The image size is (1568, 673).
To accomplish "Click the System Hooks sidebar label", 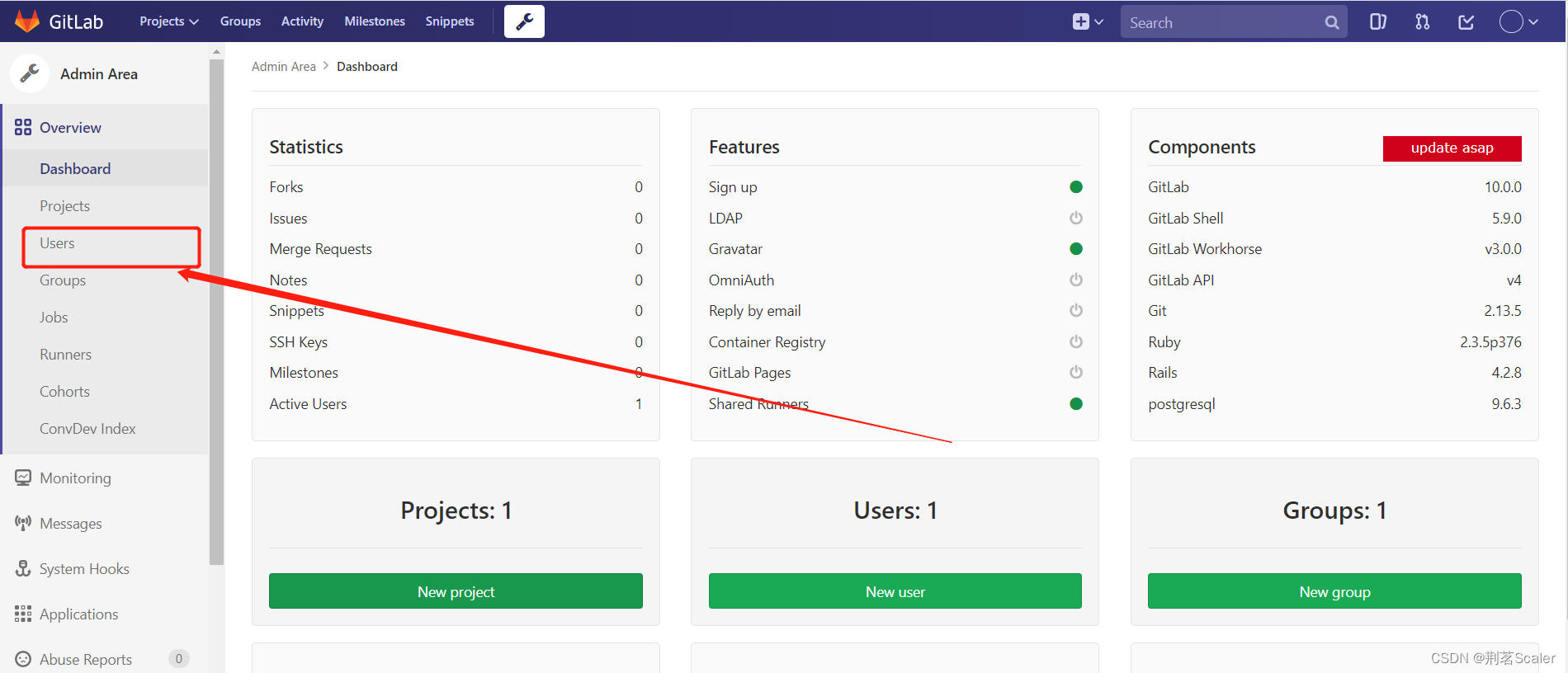I will click(x=84, y=568).
